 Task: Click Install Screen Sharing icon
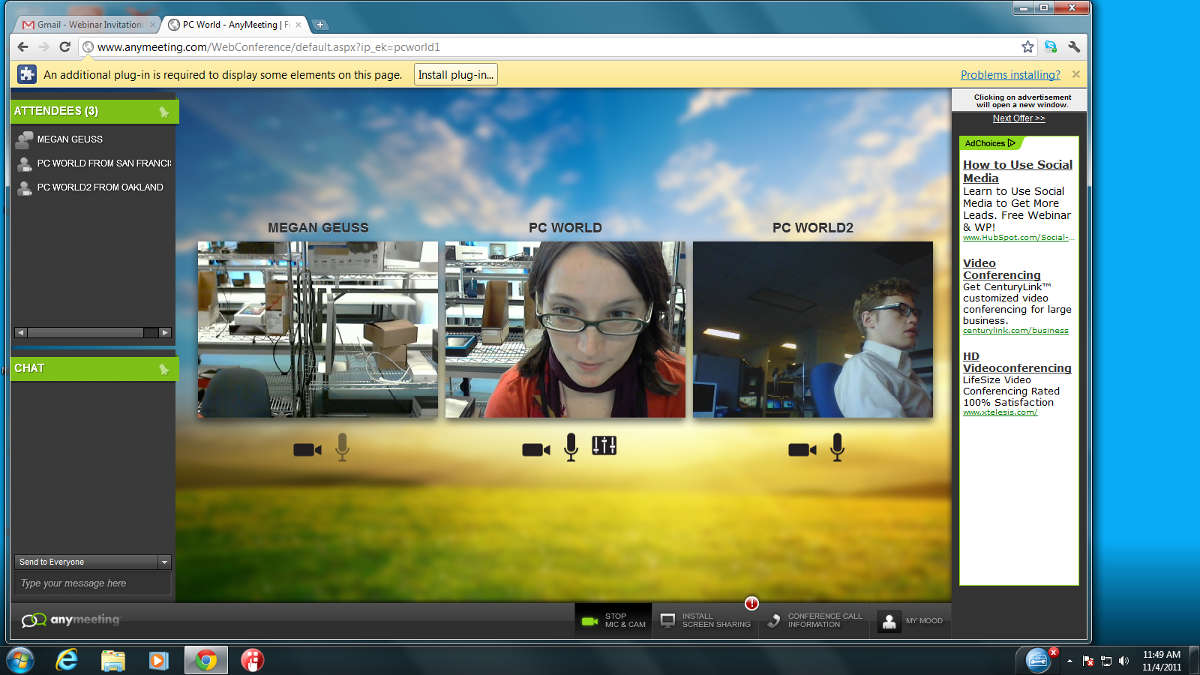tap(668, 621)
